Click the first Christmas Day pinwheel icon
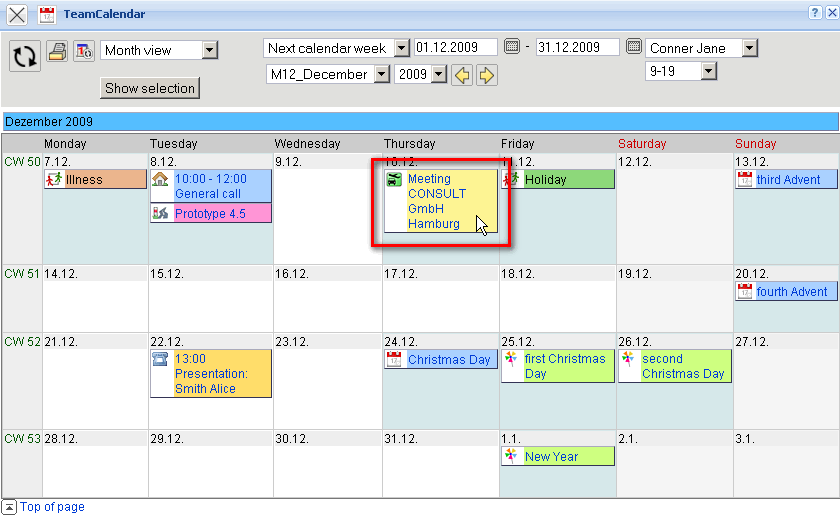Screen dimensions: 840x520 click(x=511, y=359)
